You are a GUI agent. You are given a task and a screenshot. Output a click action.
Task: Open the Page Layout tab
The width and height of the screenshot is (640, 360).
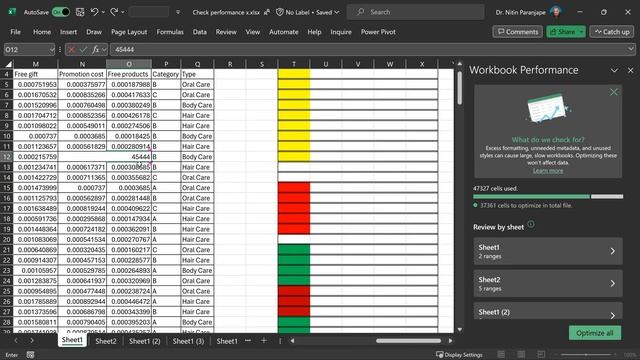[129, 32]
